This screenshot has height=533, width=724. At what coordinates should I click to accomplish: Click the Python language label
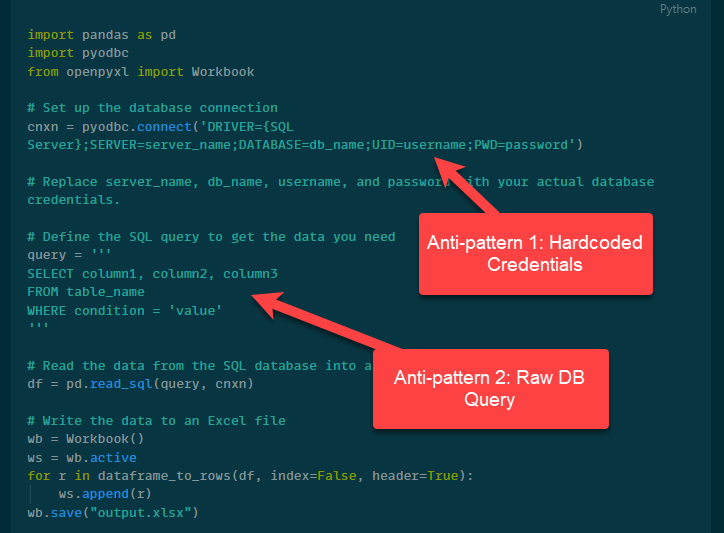coord(678,9)
